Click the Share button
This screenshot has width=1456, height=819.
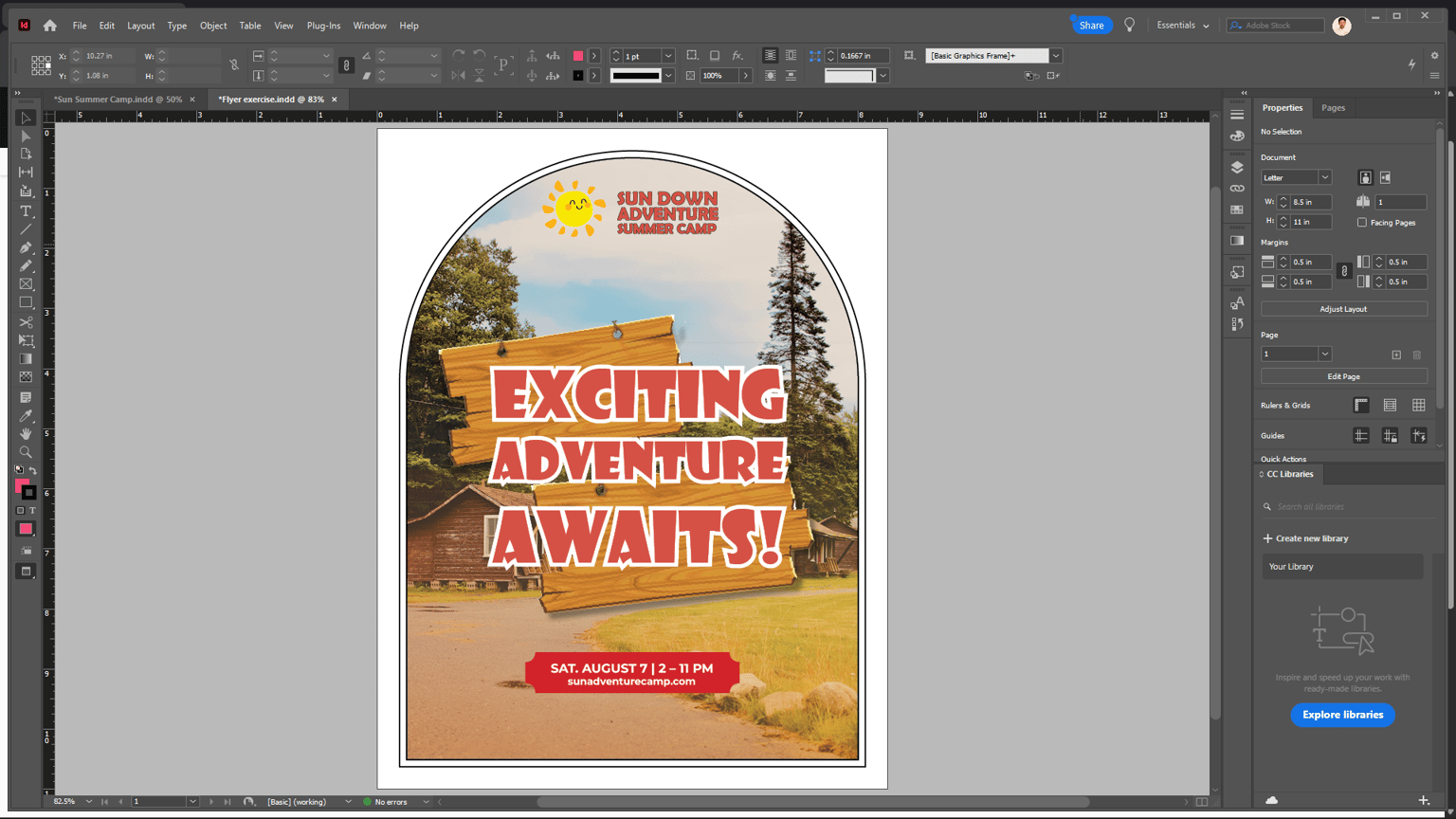click(1091, 26)
